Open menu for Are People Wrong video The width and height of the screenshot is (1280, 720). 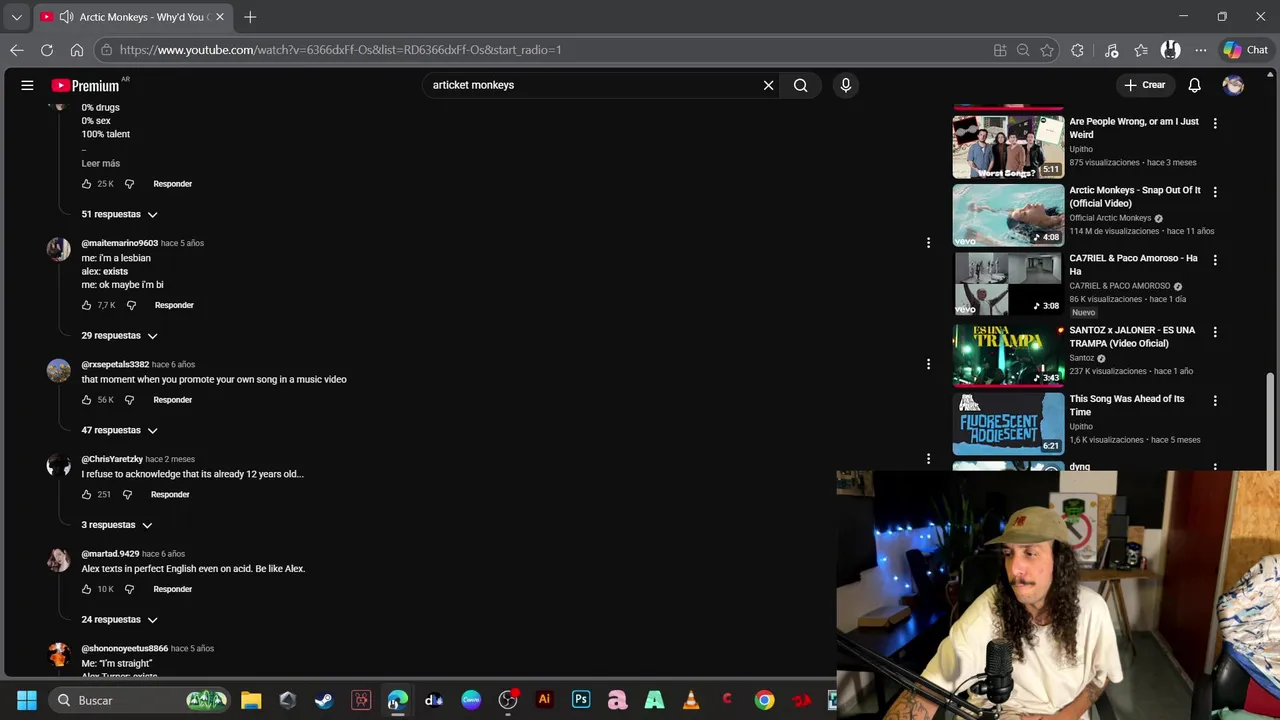pos(1215,123)
